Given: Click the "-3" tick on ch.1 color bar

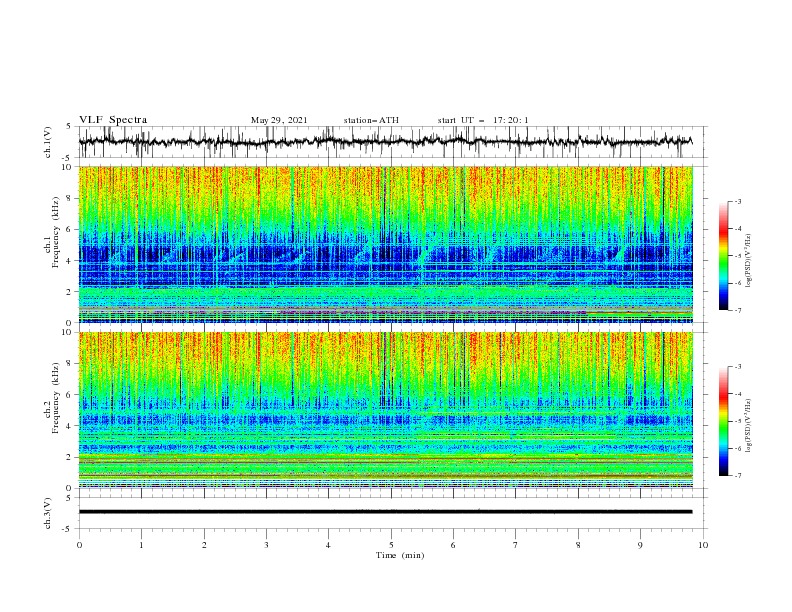Looking at the screenshot, I should (x=737, y=201).
